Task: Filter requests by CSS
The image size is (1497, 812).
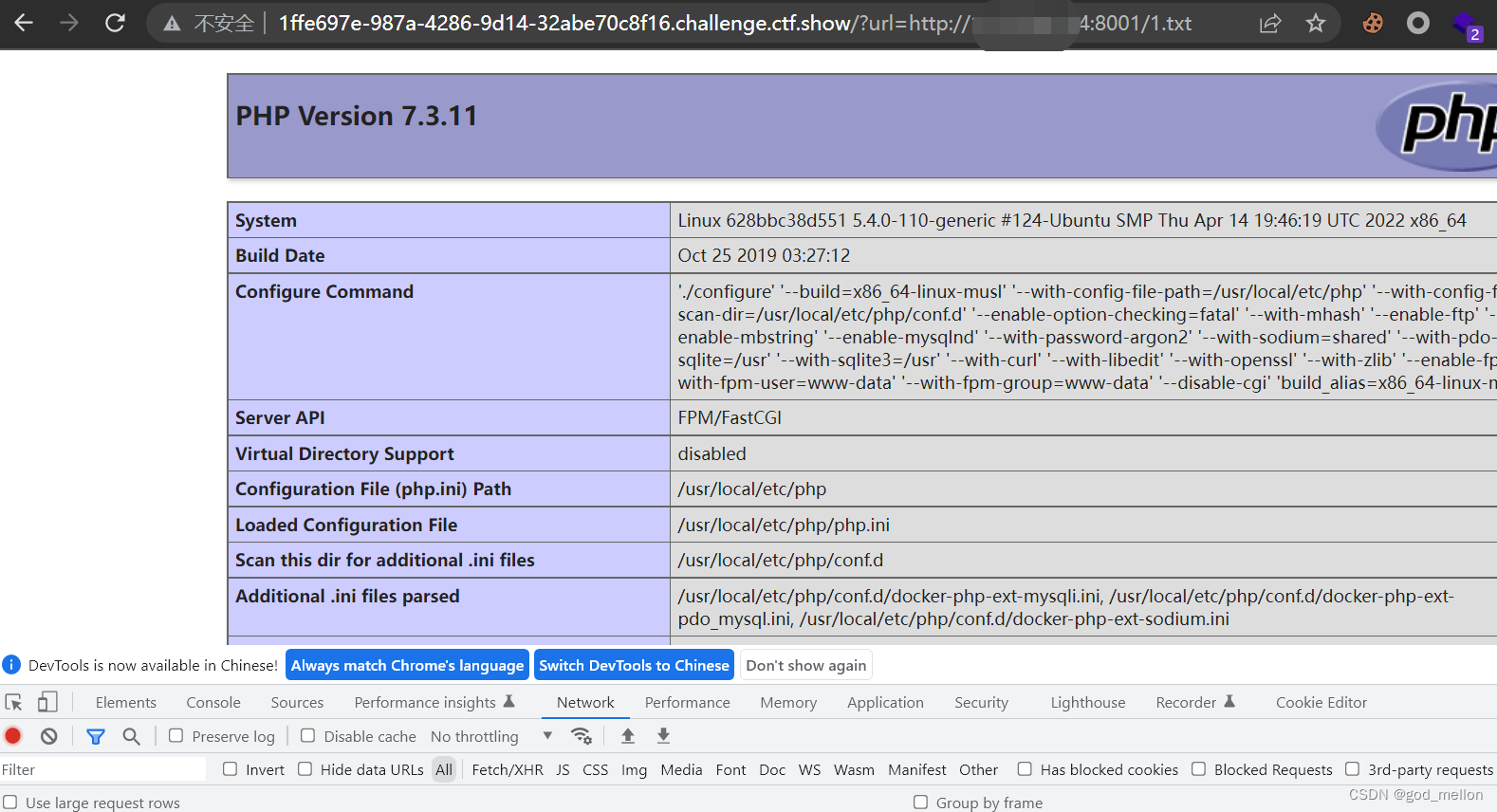Action: coord(596,769)
